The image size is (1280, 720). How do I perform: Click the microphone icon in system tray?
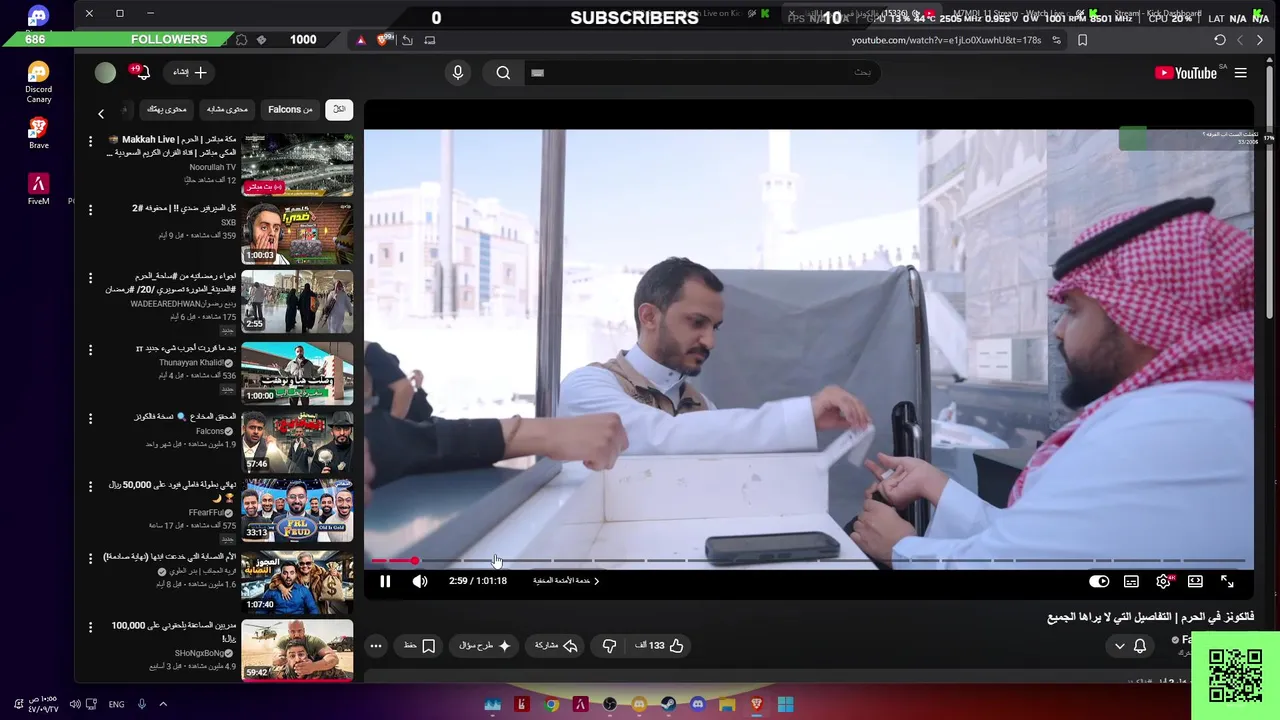point(141,704)
